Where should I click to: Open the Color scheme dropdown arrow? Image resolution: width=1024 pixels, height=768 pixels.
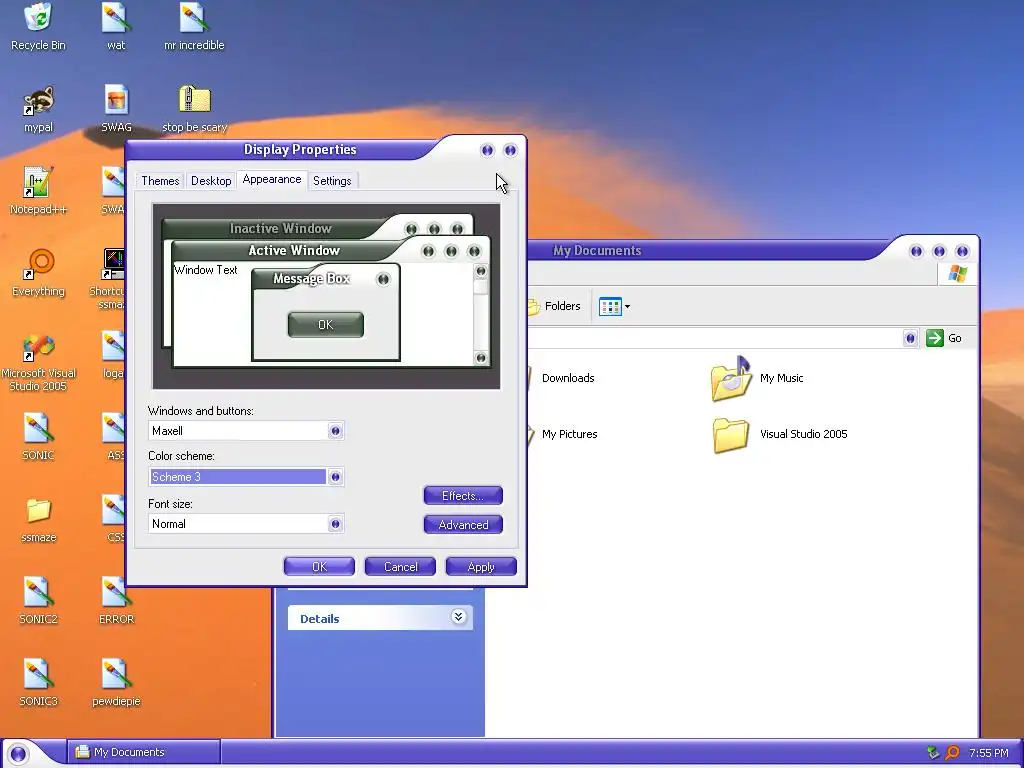pos(336,477)
